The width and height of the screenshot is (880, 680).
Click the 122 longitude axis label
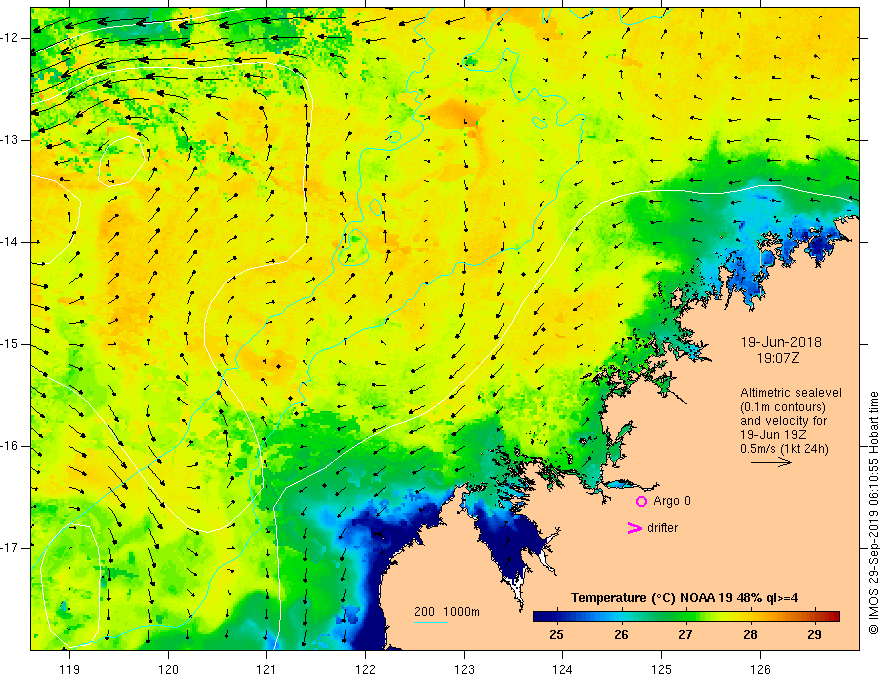click(365, 669)
